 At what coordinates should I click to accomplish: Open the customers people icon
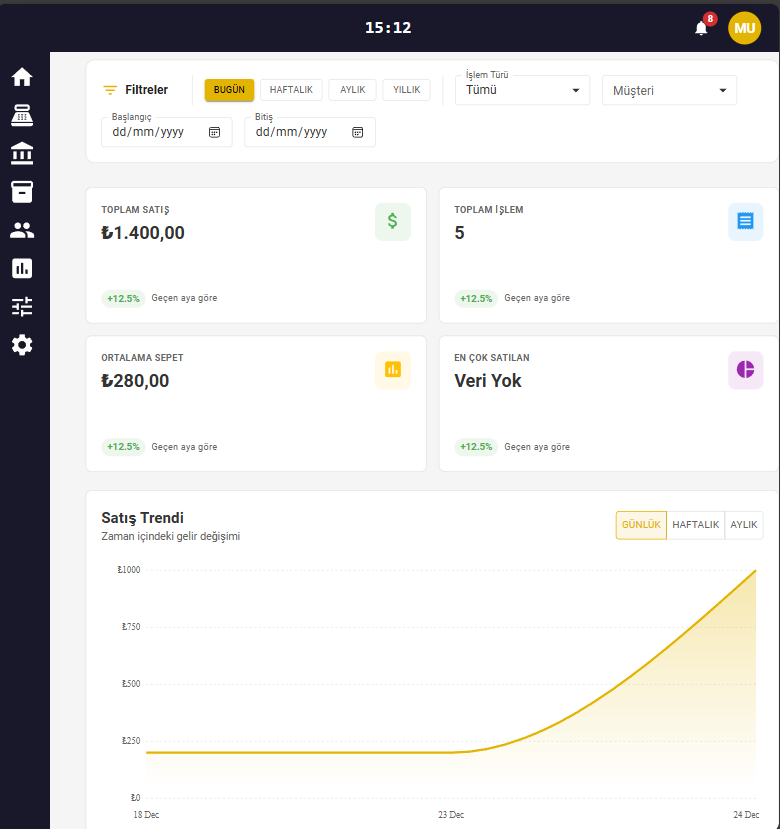tap(22, 230)
